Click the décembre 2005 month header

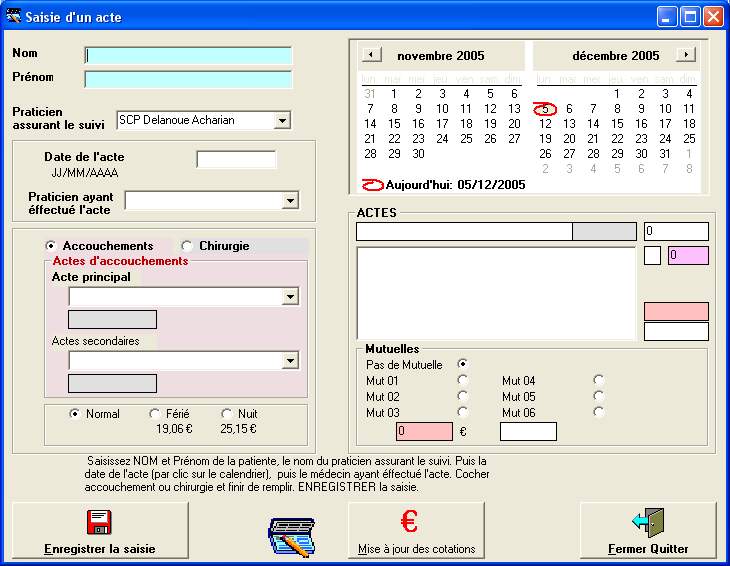tap(615, 56)
